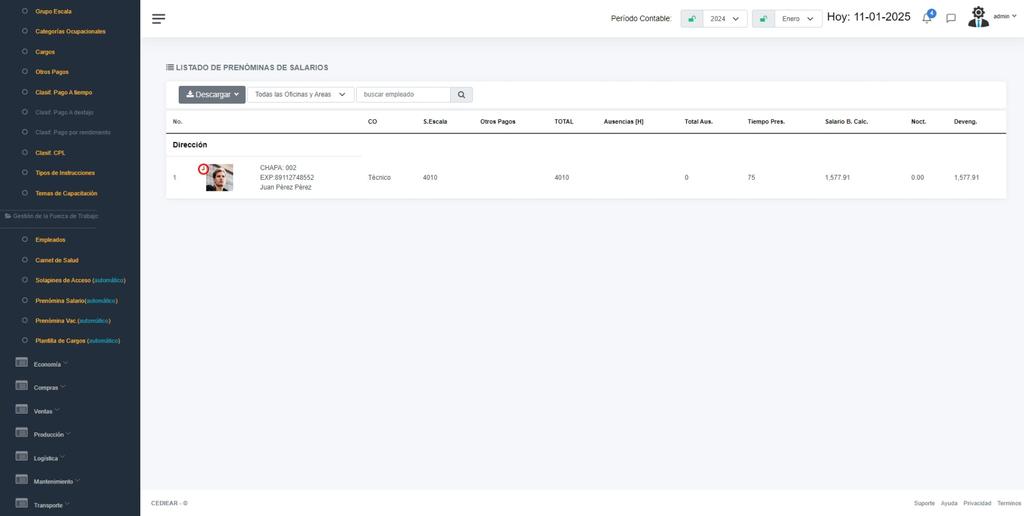Image resolution: width=1024 pixels, height=516 pixels.
Task: Click the admin avatar icon
Action: click(x=978, y=17)
